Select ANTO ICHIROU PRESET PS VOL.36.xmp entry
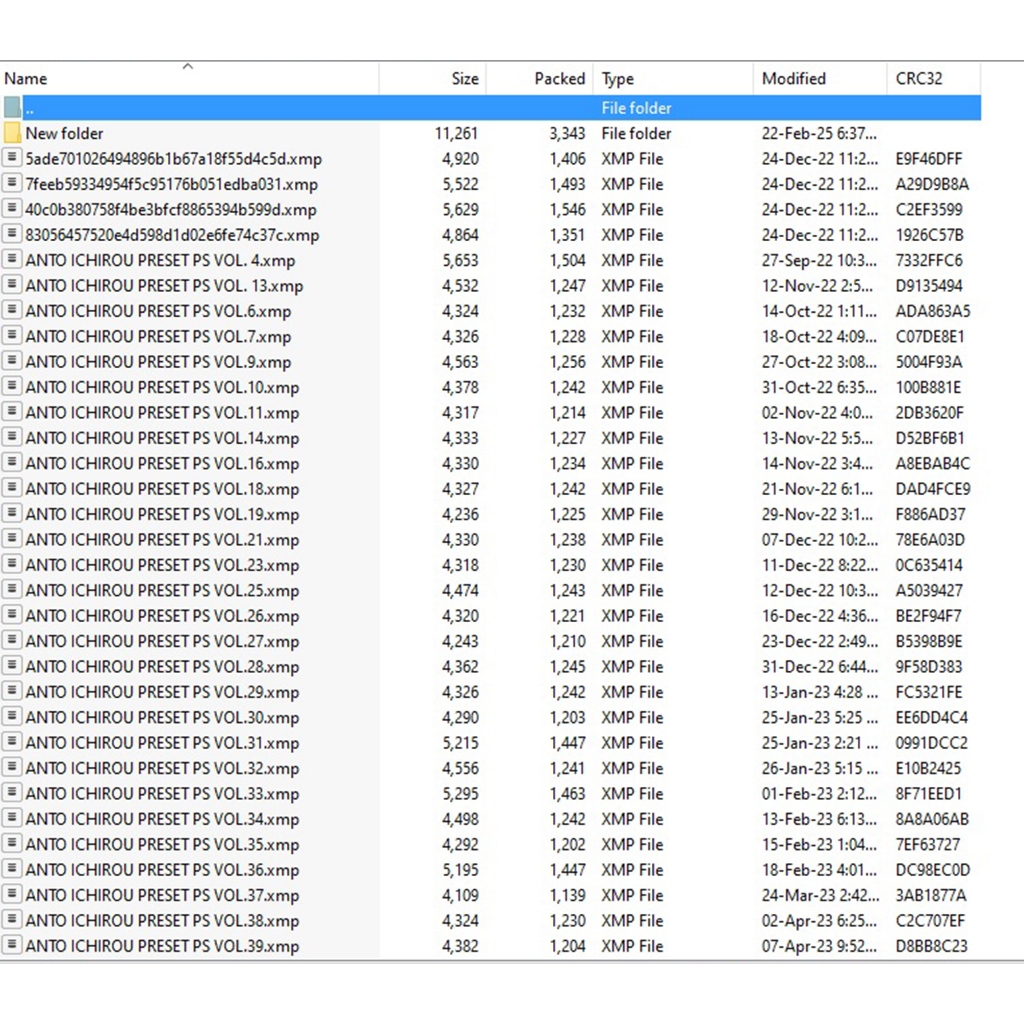This screenshot has width=1024, height=1024. point(162,870)
